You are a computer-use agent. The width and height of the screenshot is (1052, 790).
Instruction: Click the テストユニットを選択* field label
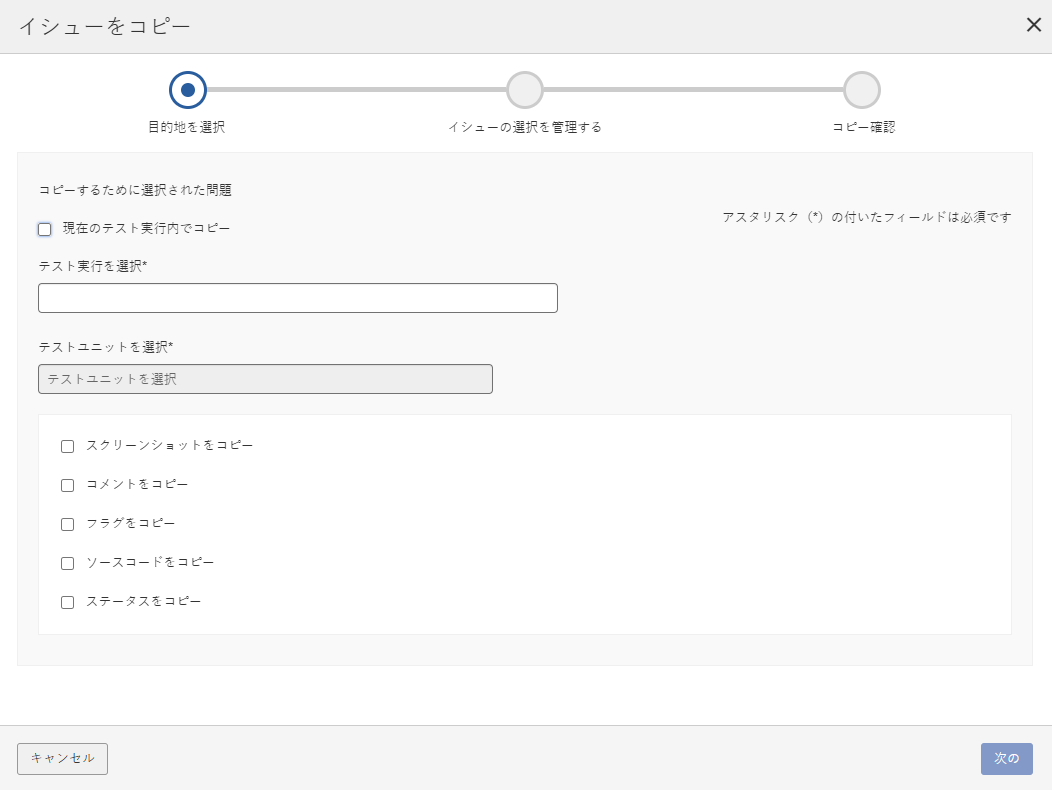pos(106,346)
